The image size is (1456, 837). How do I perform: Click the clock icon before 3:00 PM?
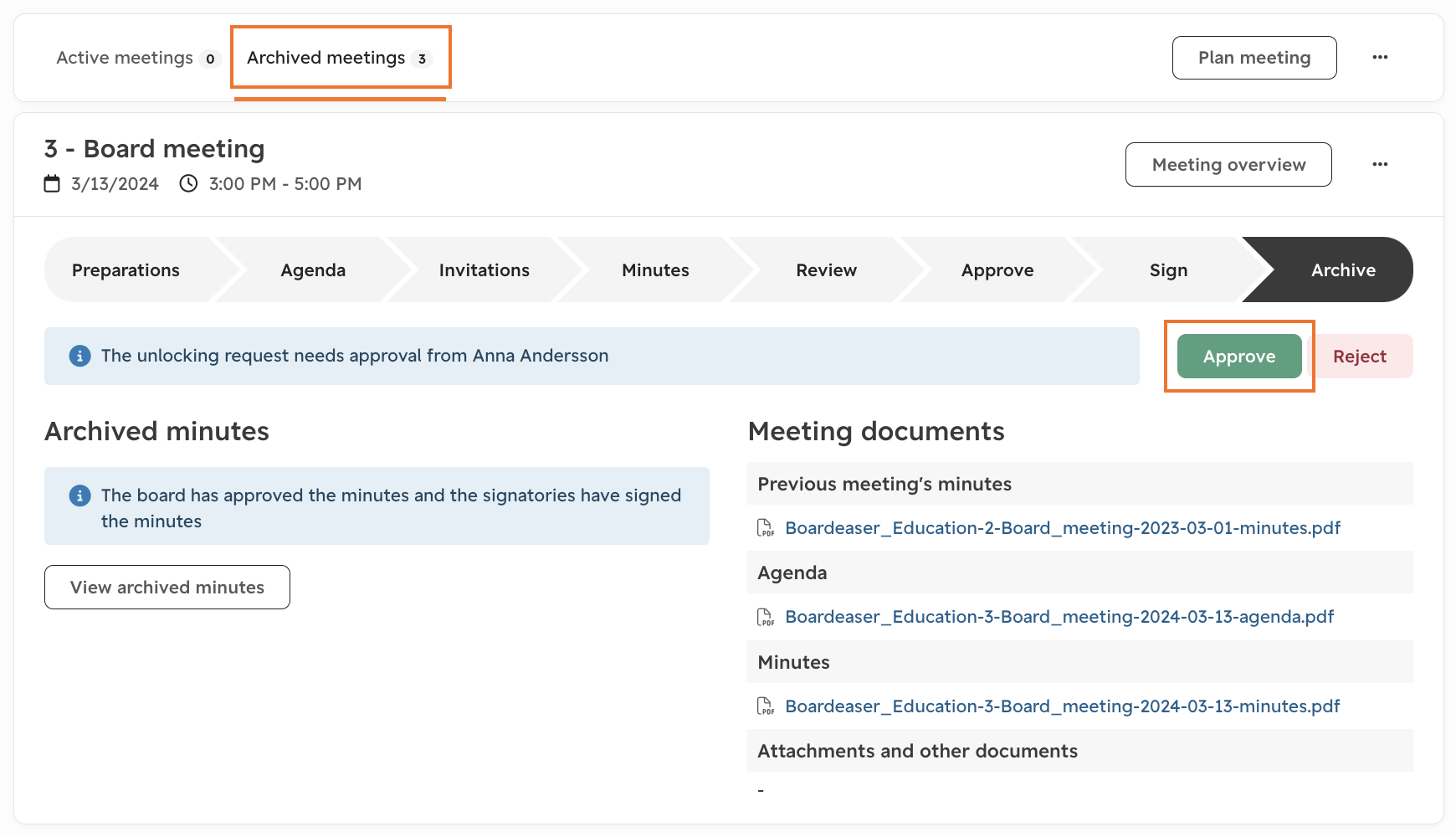(x=188, y=183)
